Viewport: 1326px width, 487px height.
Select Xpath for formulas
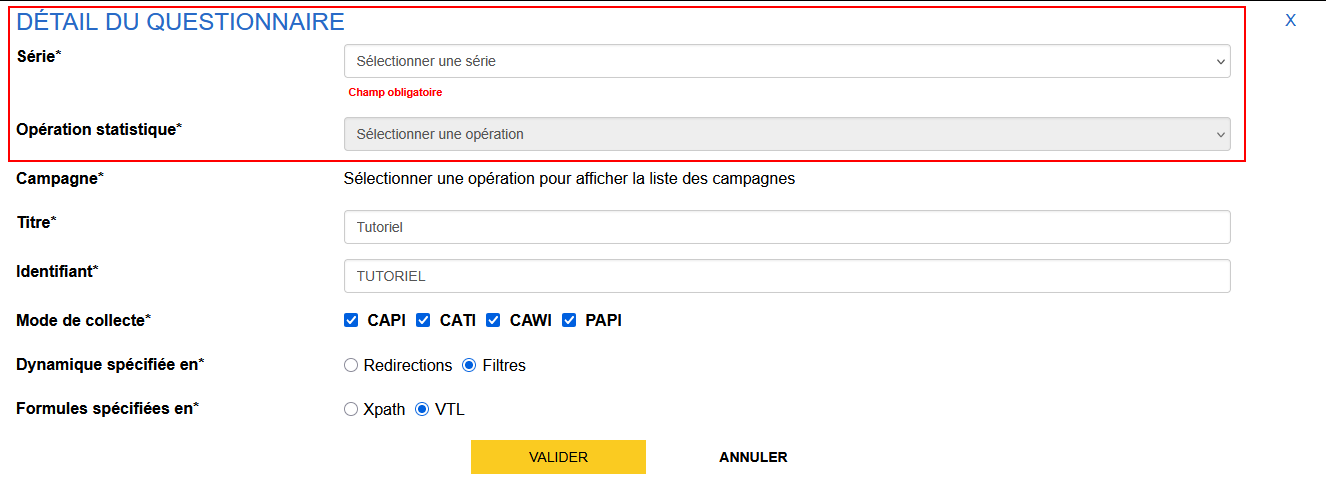[351, 409]
